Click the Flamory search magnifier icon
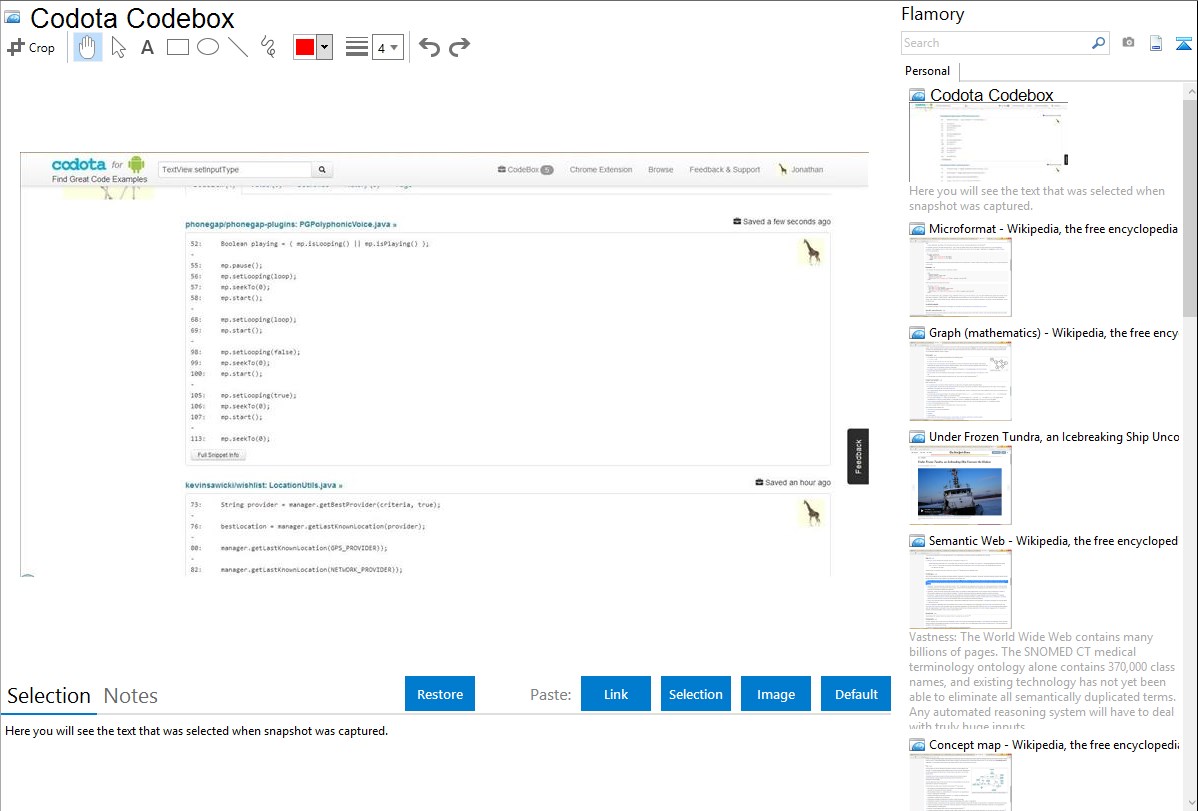The width and height of the screenshot is (1198, 811). point(1098,43)
